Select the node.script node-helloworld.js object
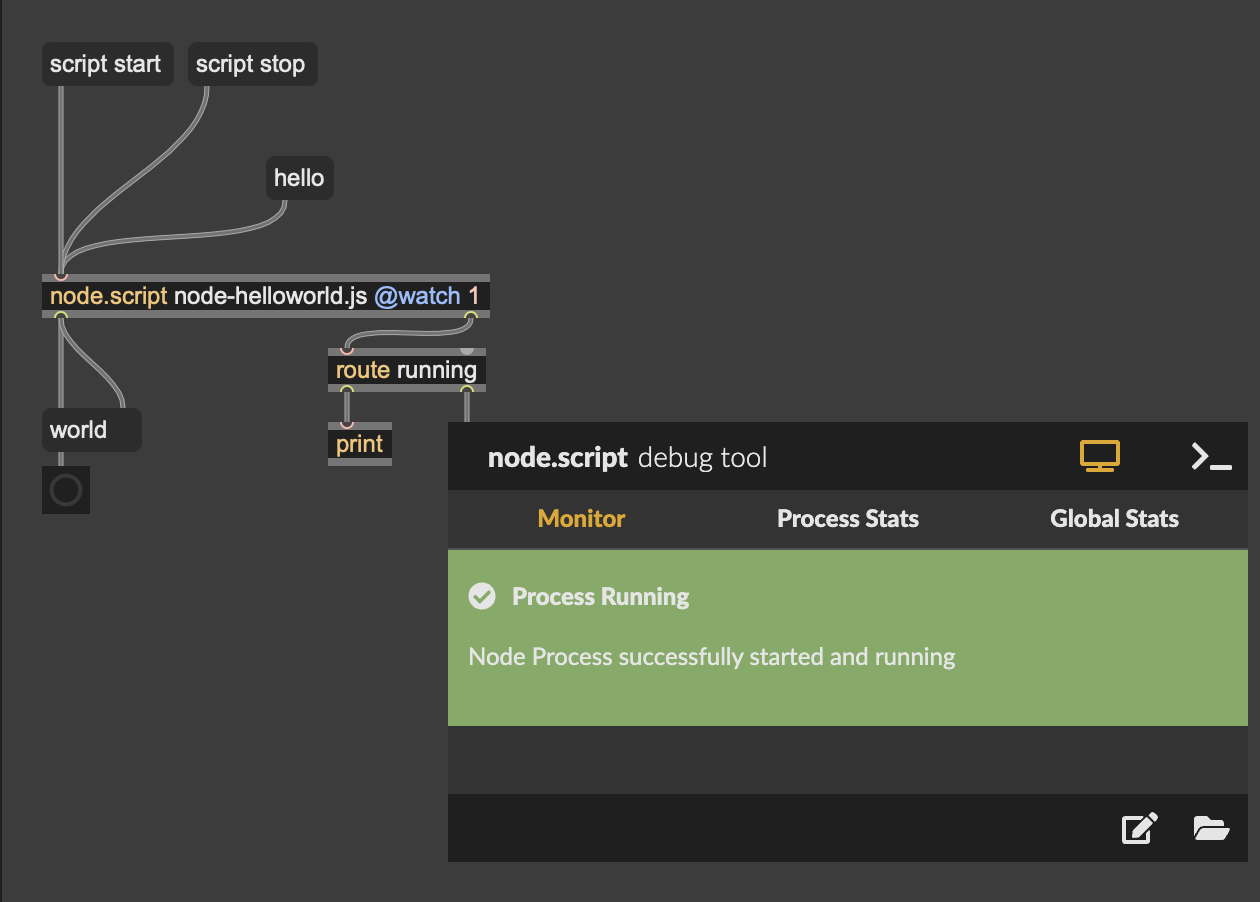This screenshot has height=902, width=1260. (x=265, y=297)
